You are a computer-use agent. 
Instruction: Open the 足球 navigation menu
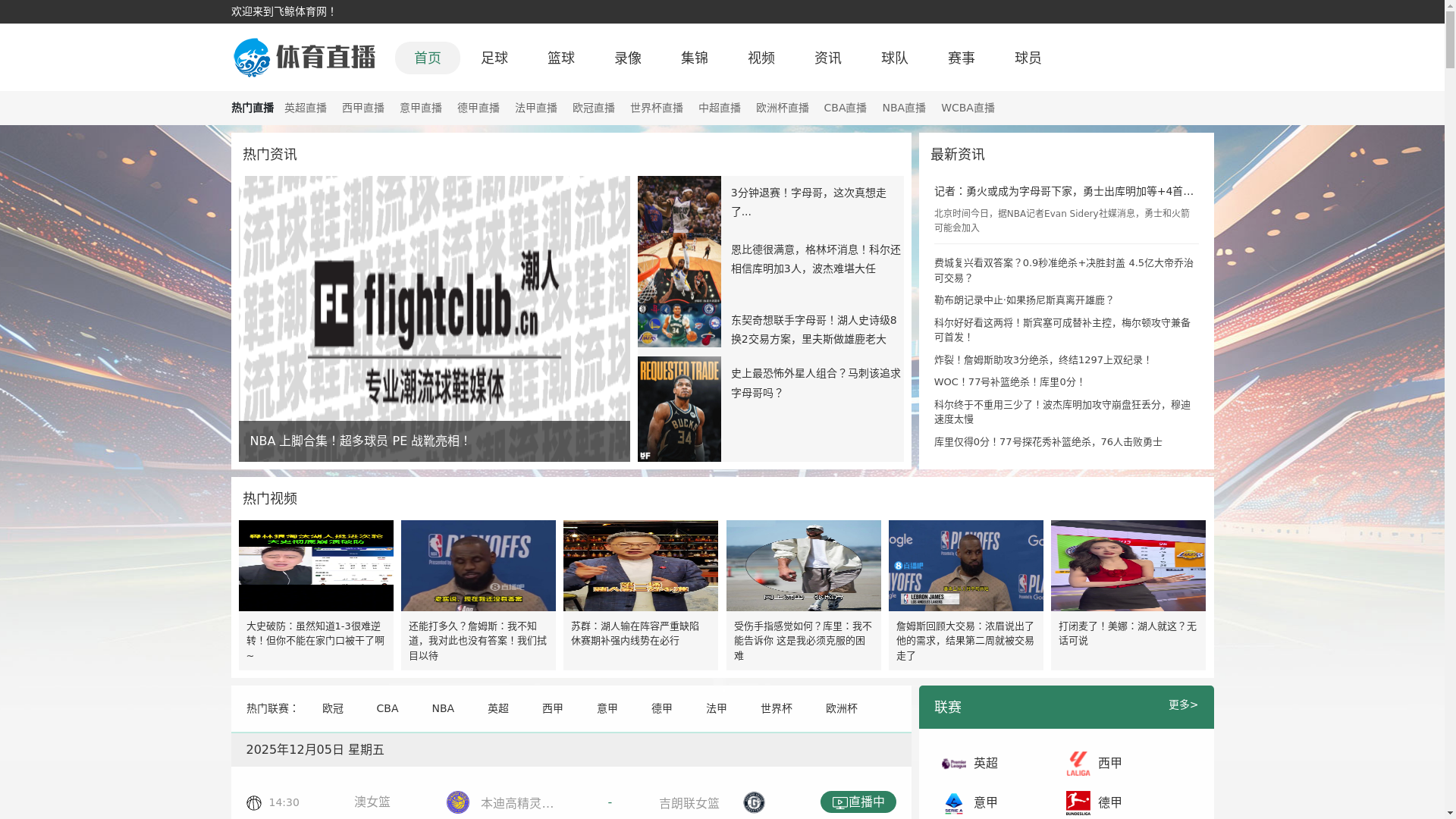[494, 58]
